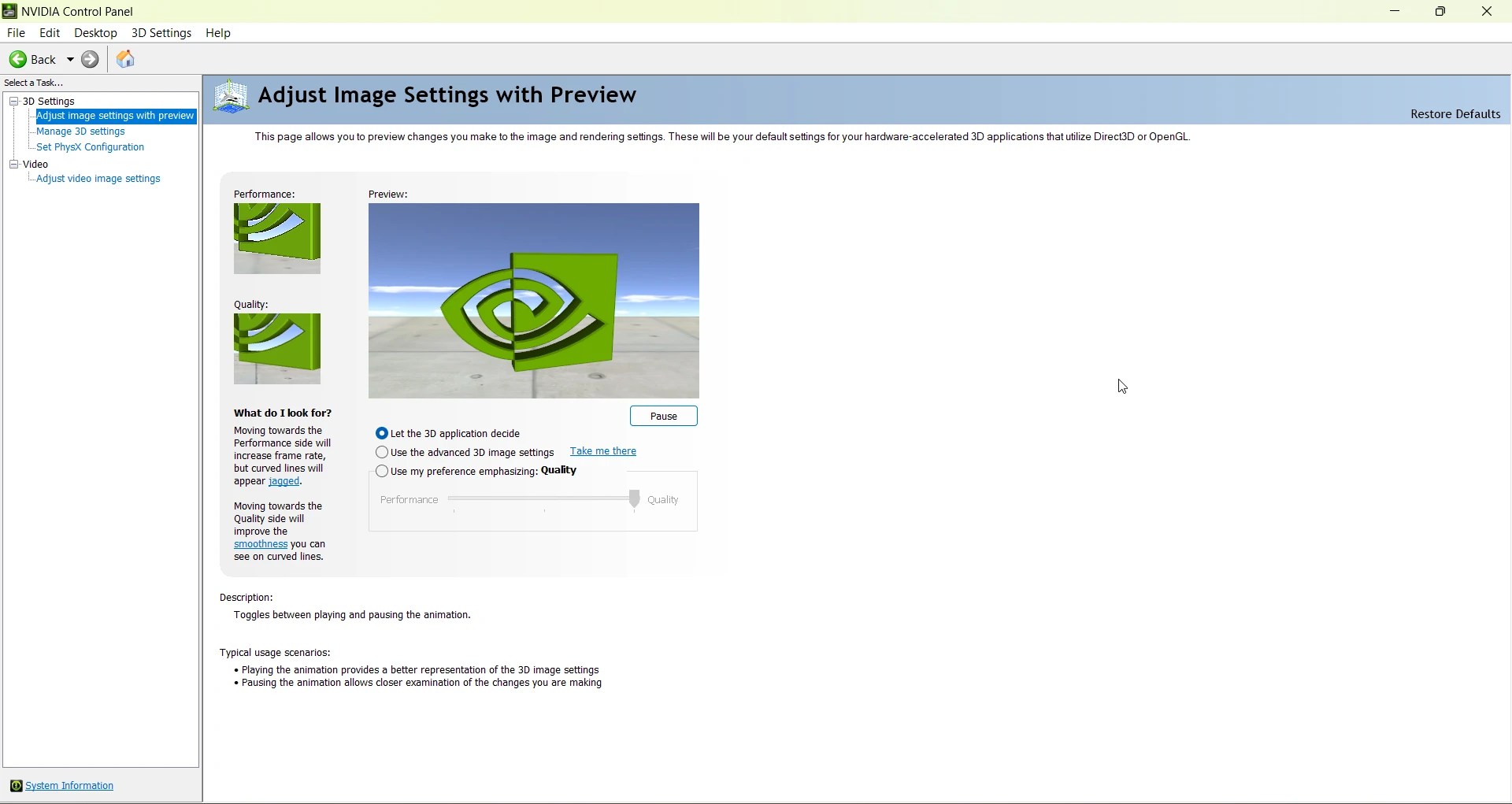Click the Performance sample thumbnail

coord(277,239)
